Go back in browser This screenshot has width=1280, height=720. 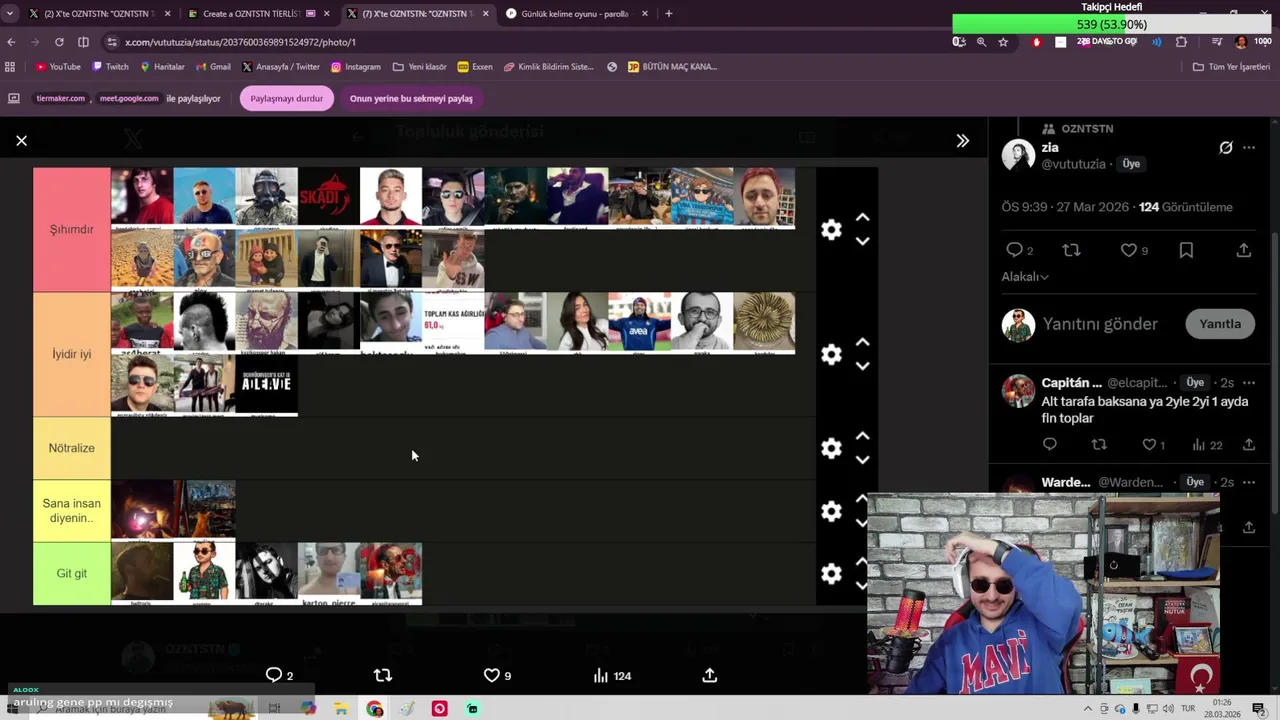pos(11,42)
